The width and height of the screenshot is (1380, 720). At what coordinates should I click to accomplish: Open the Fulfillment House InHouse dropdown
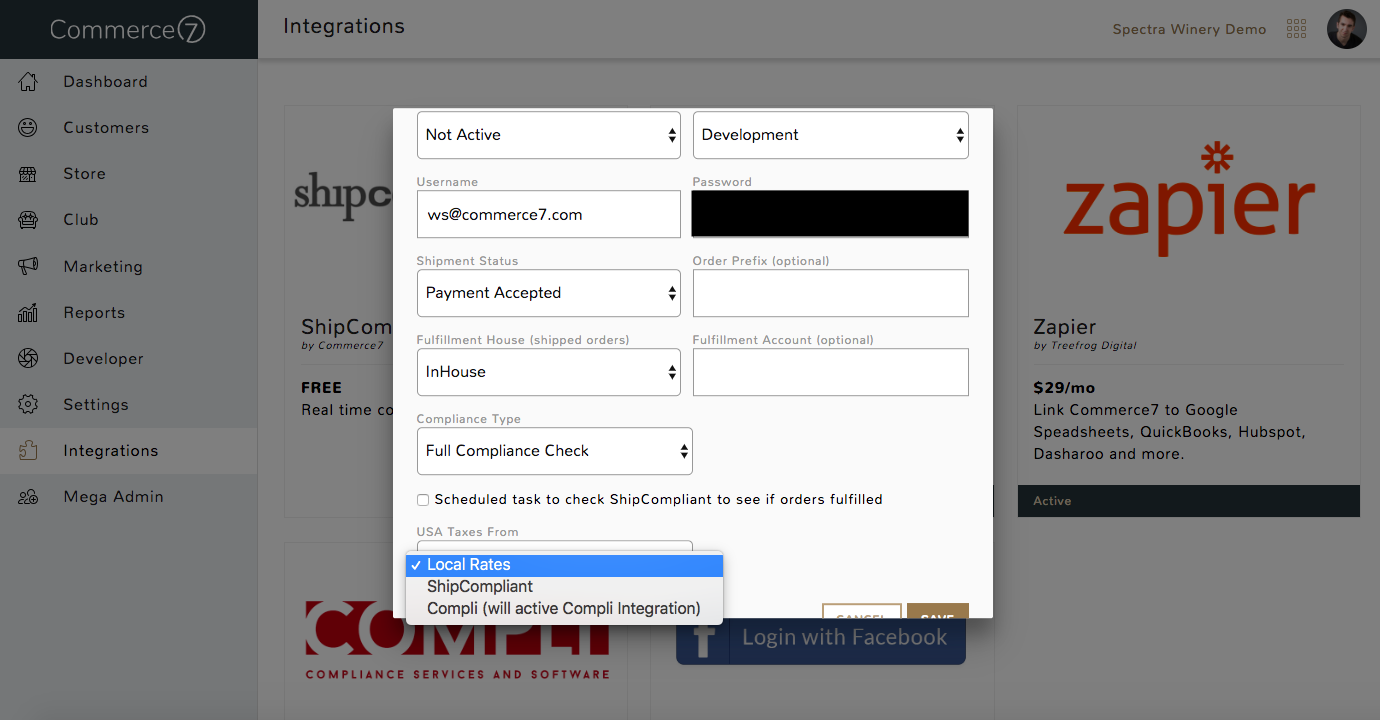pyautogui.click(x=549, y=372)
